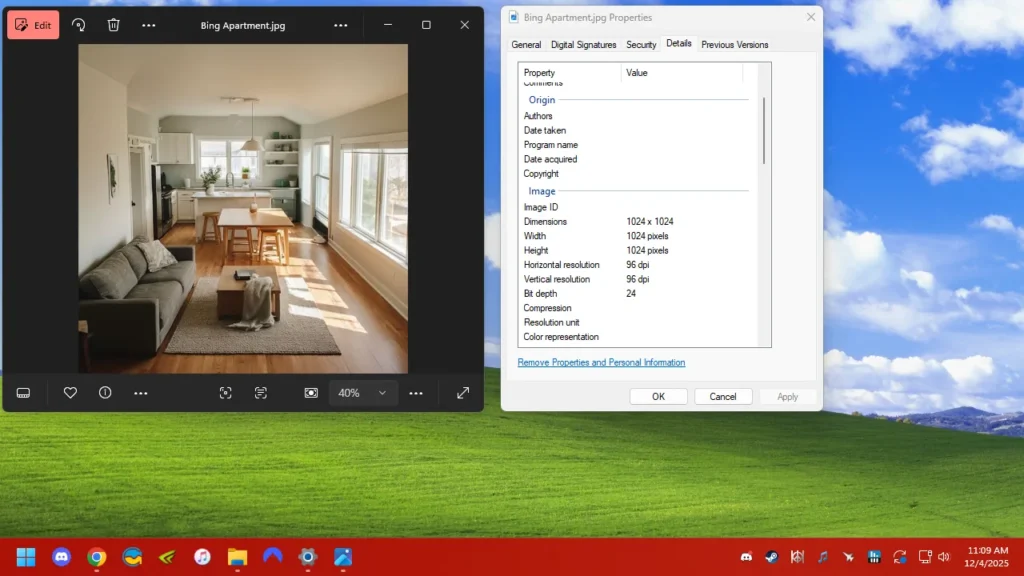Click the scan text icon

click(x=261, y=393)
